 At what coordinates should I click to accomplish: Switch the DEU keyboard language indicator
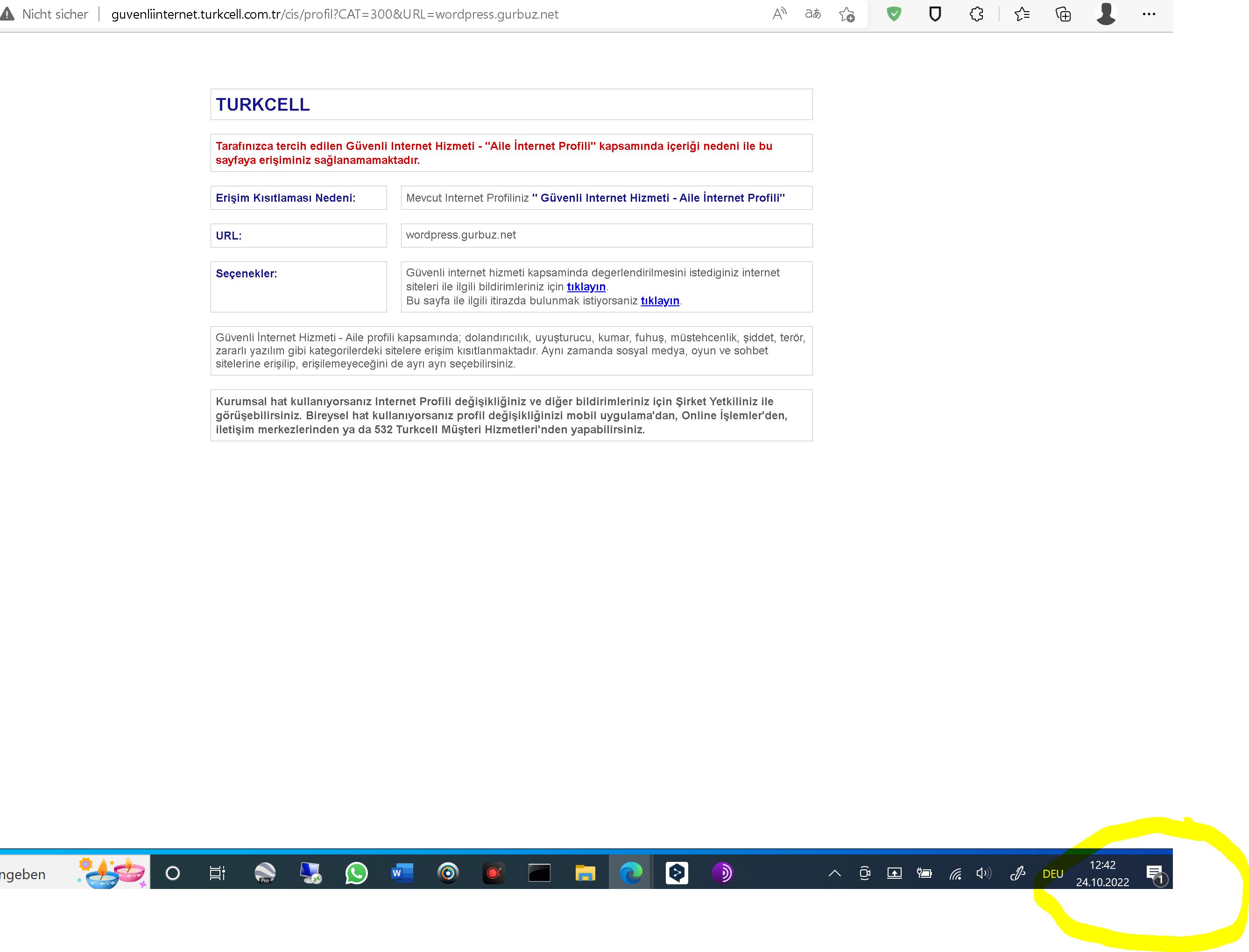pos(1052,874)
